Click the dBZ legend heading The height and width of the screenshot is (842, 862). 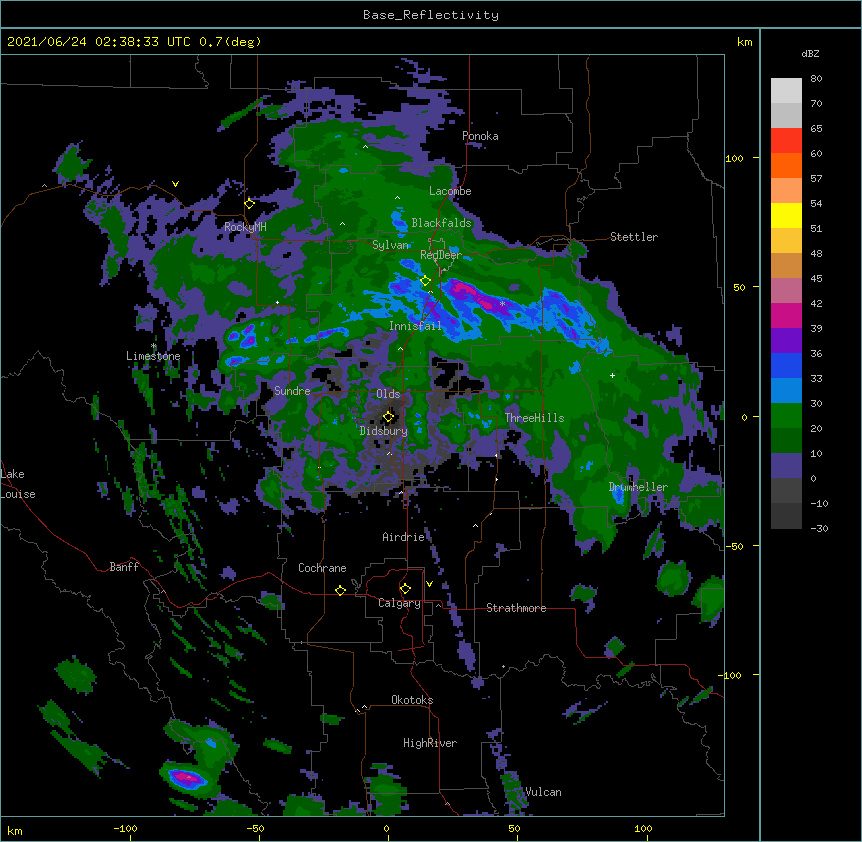click(810, 53)
